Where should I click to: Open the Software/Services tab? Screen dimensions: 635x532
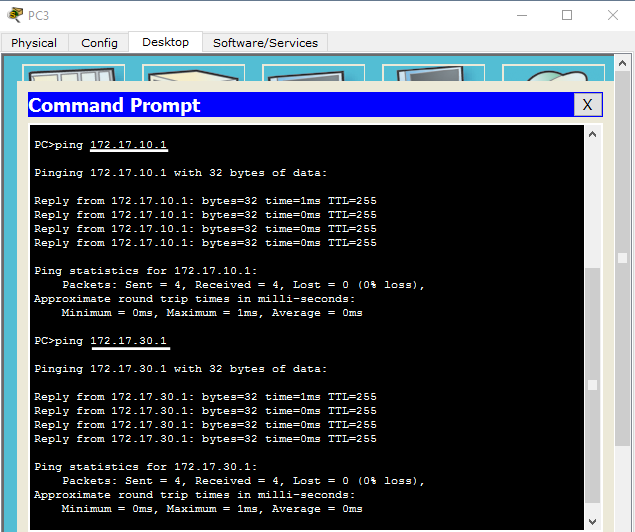click(x=265, y=43)
